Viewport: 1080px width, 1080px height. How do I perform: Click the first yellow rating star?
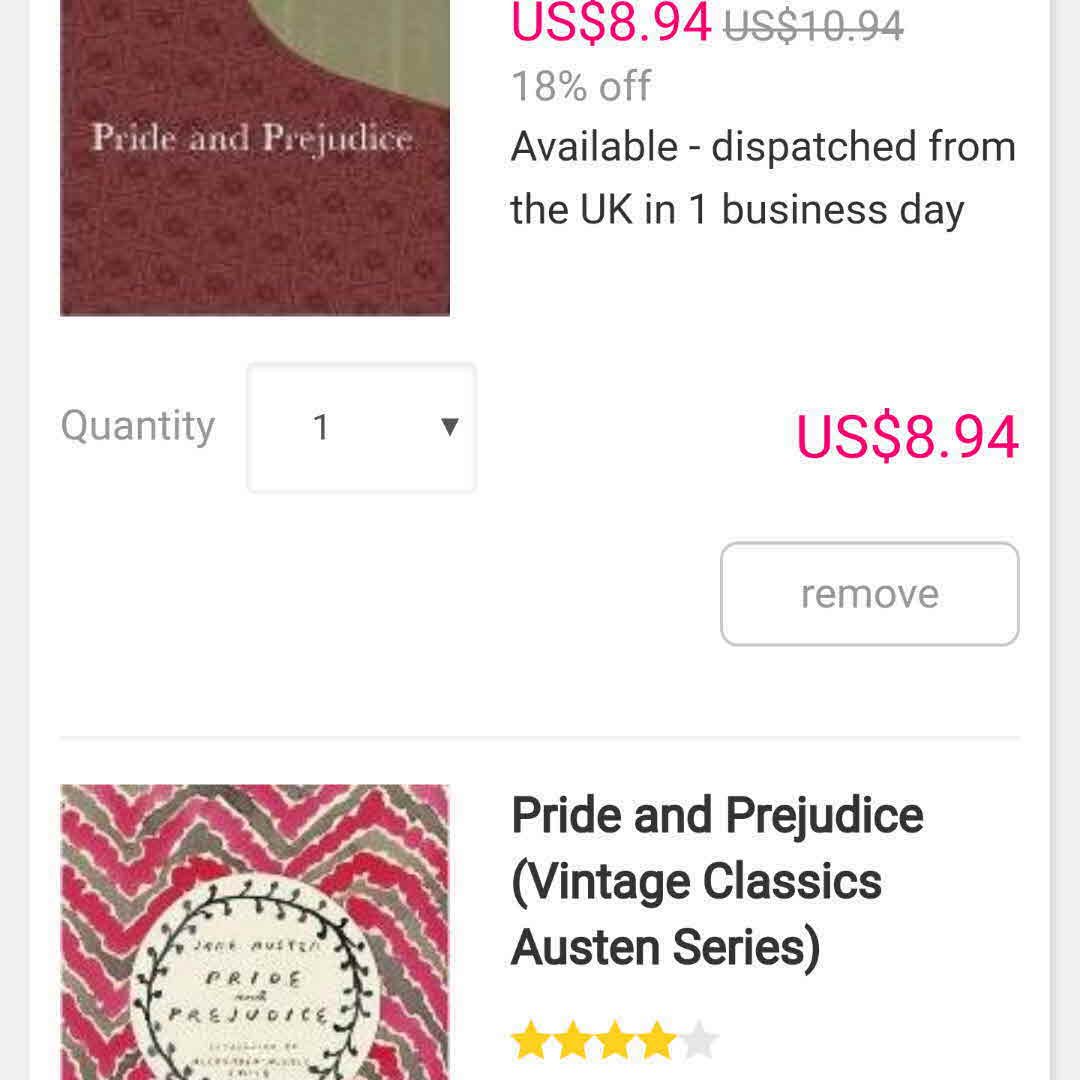531,1041
